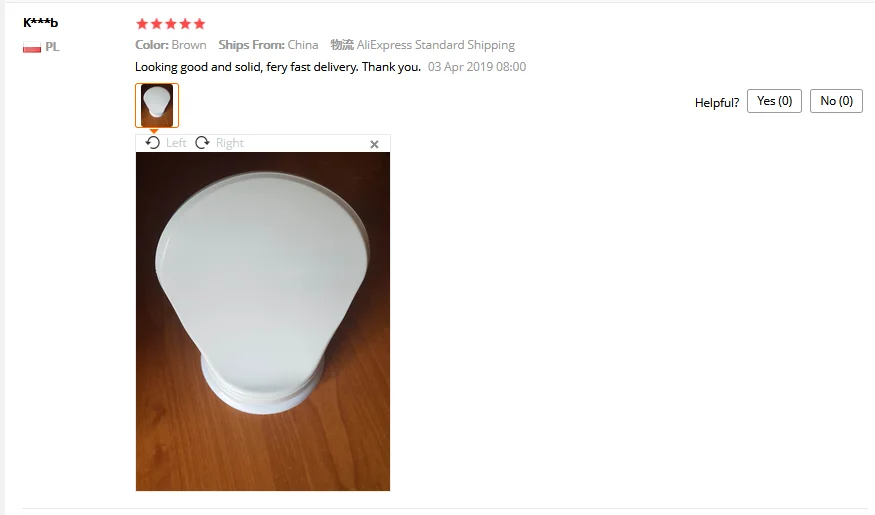This screenshot has height=515, width=875.
Task: Select the small review photo thumbnail
Action: pyautogui.click(x=157, y=105)
